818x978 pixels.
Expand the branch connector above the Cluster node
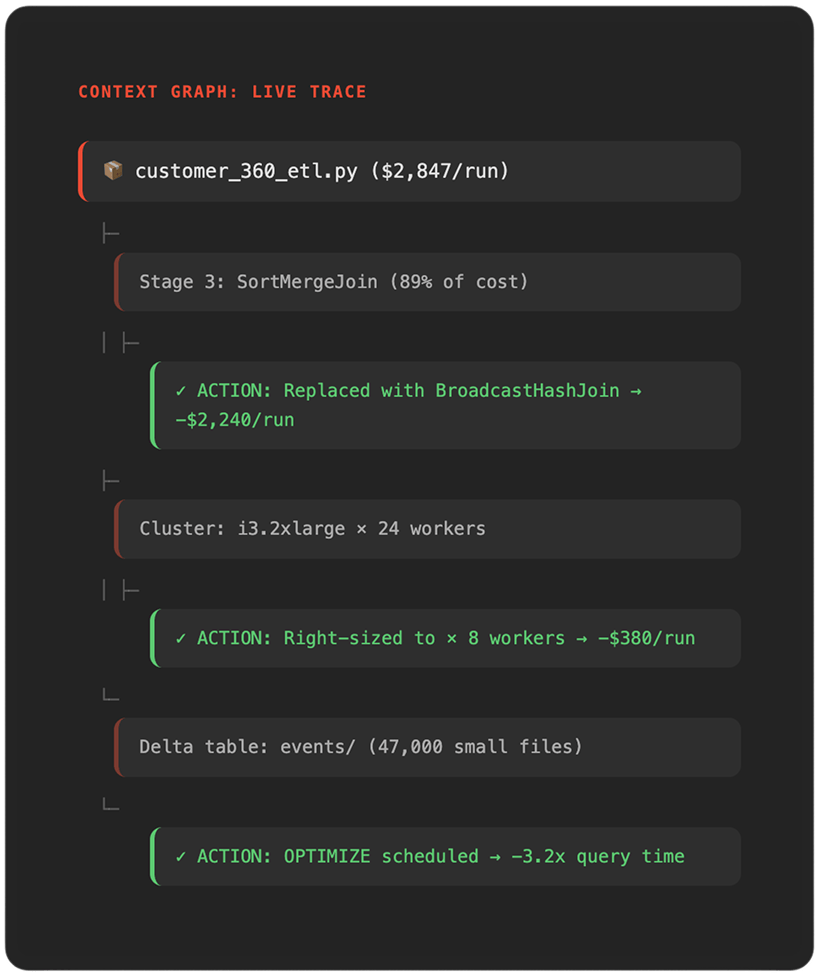pos(110,482)
